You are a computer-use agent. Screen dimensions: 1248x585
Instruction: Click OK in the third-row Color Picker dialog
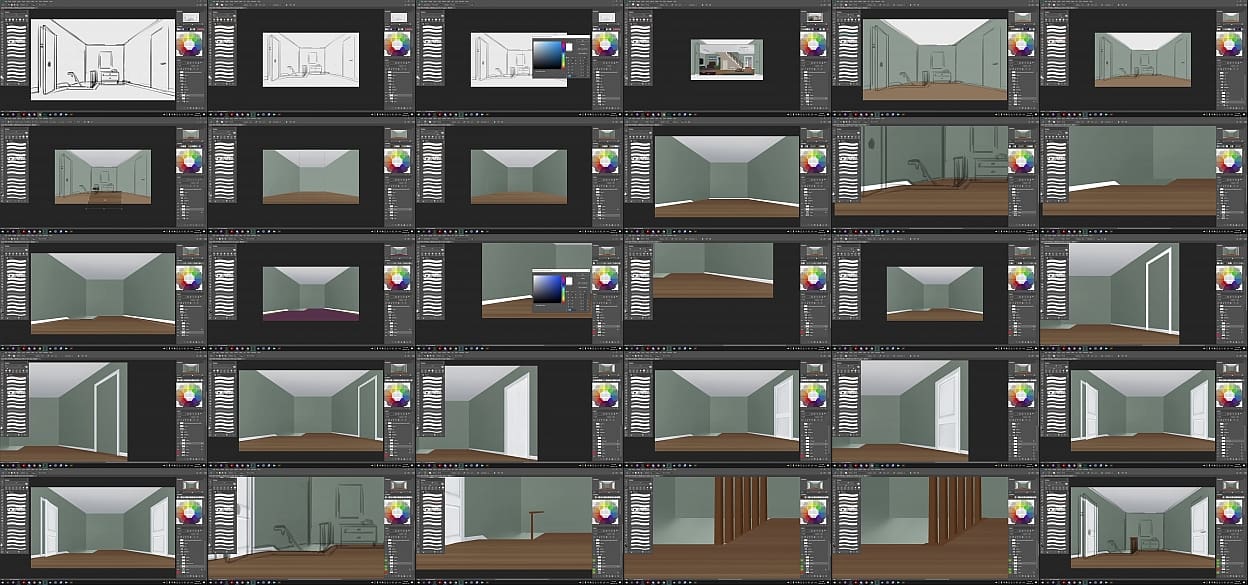click(582, 277)
